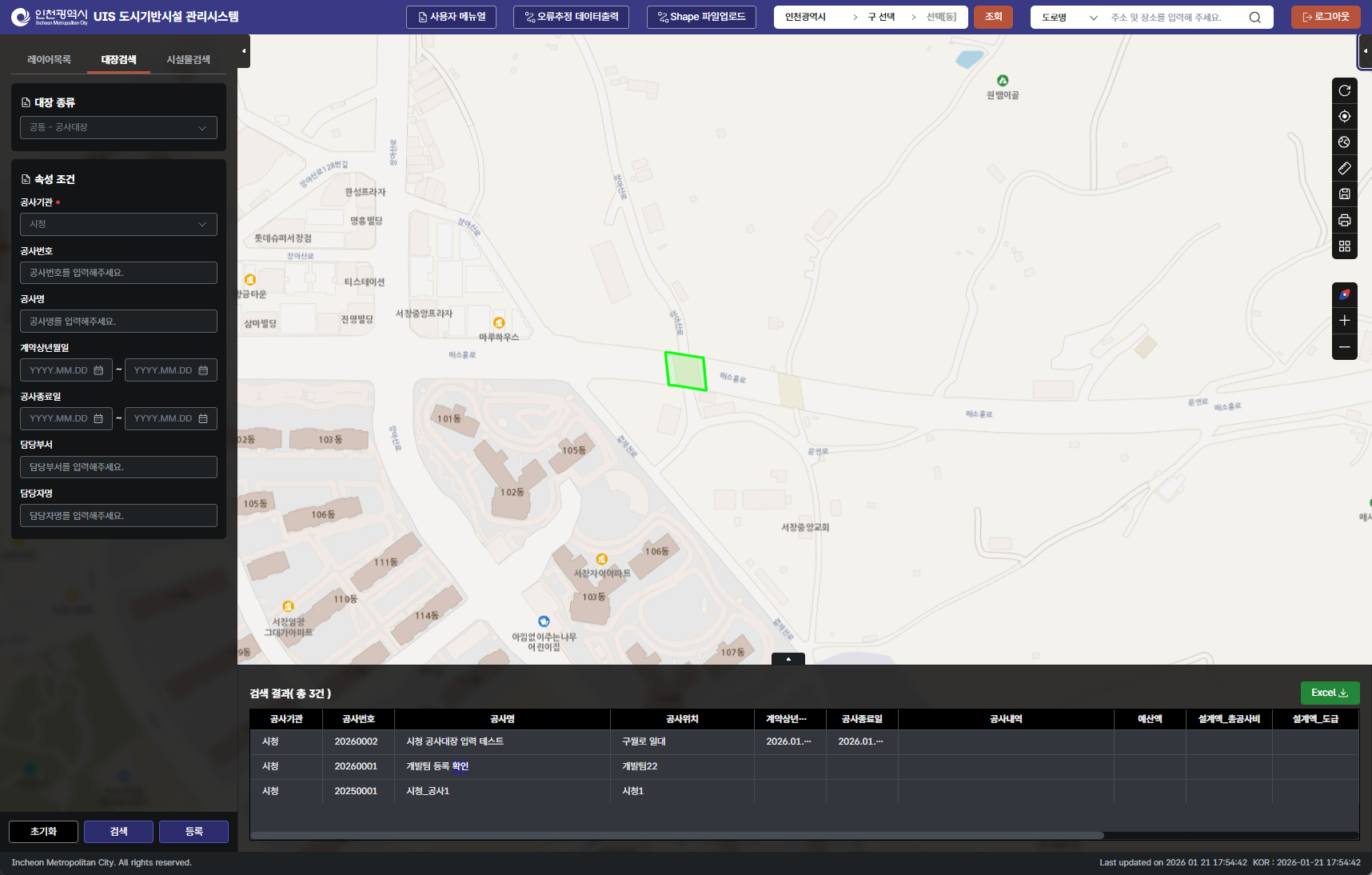Expand the 공사기관 dropdown
This screenshot has width=1372, height=875.
click(x=118, y=225)
